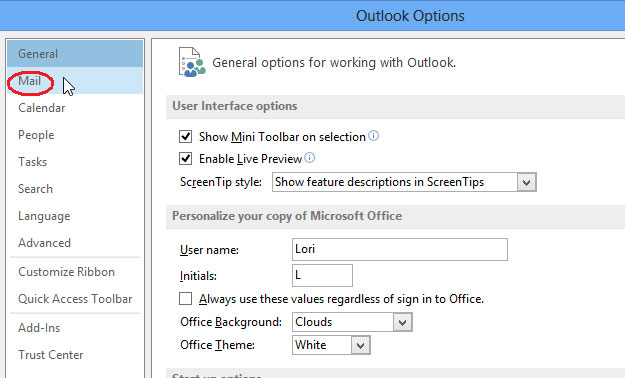The height and width of the screenshot is (378, 625).
Task: Go to the Add-Ins page
Action: point(75,328)
